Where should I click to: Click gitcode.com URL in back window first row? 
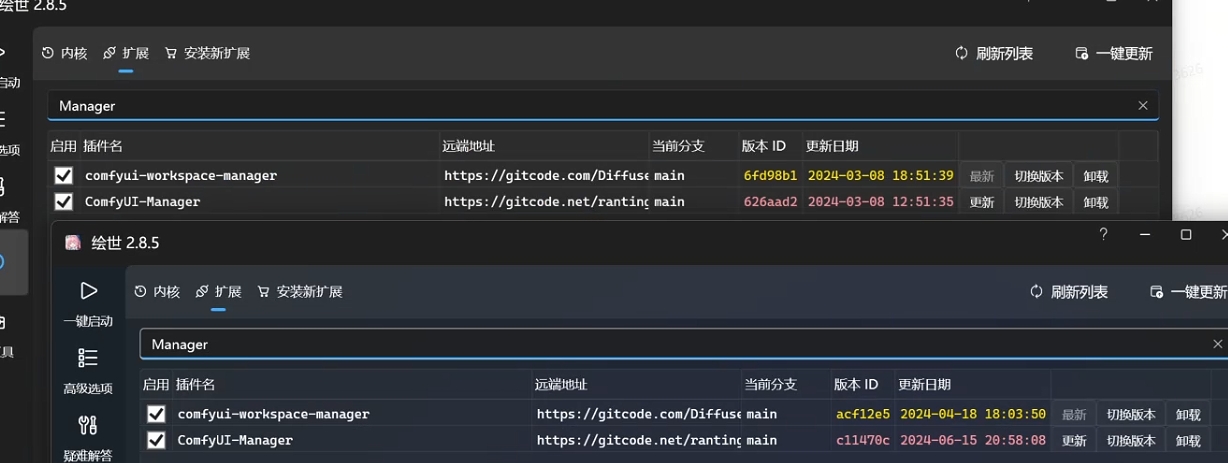tap(547, 176)
